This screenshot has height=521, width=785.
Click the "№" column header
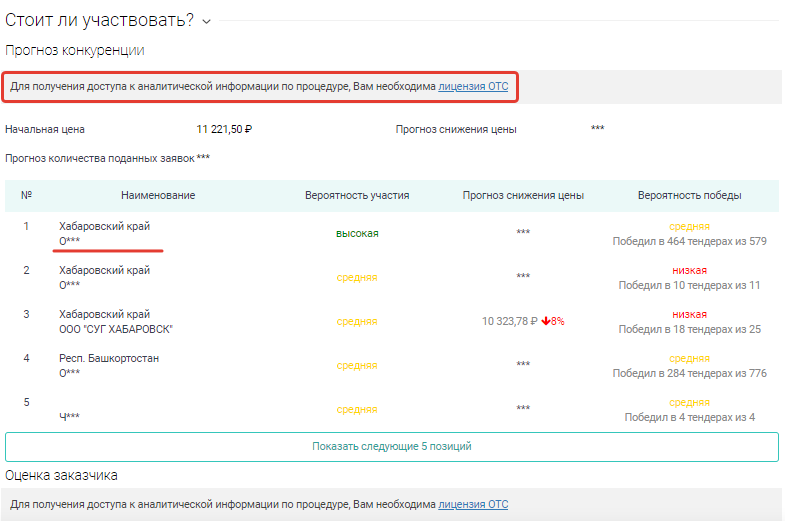click(x=27, y=195)
